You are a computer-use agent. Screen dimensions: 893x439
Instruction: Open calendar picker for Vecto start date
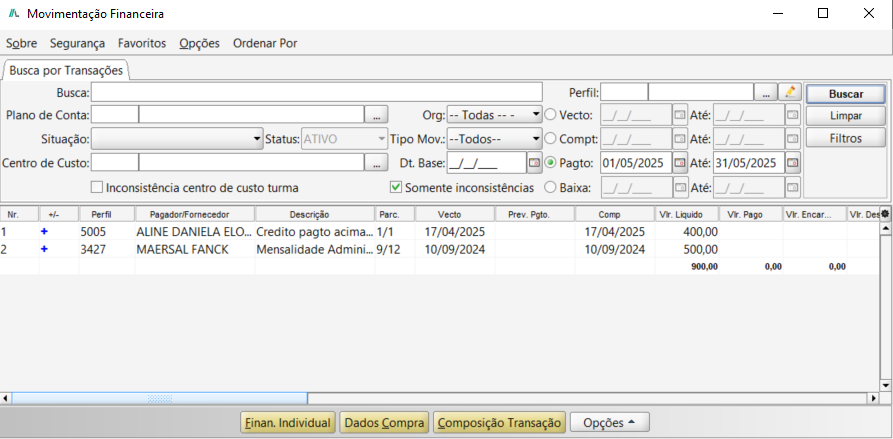coord(679,115)
